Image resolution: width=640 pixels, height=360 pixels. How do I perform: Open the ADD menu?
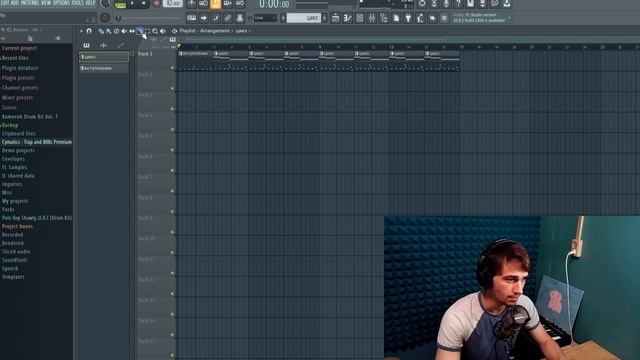pyautogui.click(x=16, y=3)
